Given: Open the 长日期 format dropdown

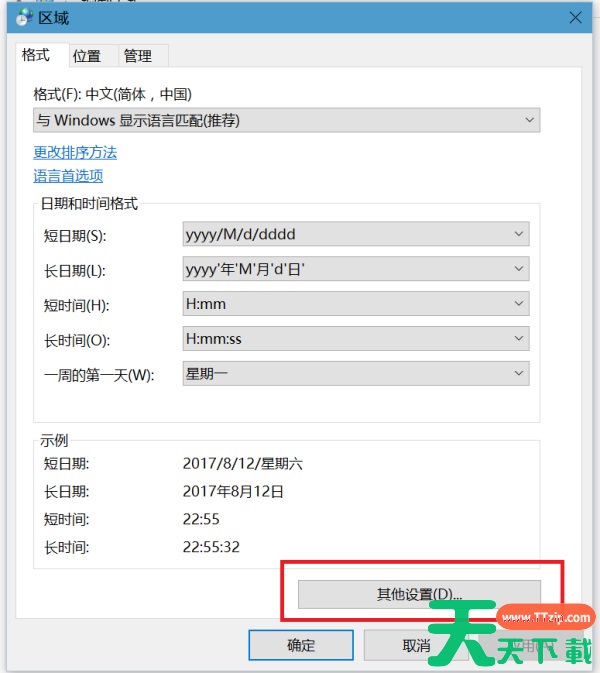Looking at the screenshot, I should pyautogui.click(x=356, y=269).
